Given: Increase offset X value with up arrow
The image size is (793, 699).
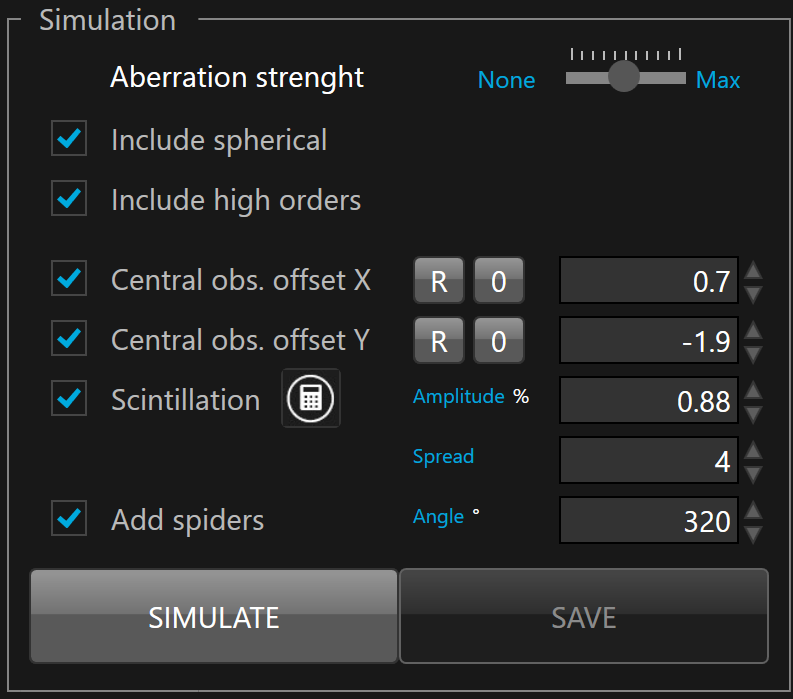Looking at the screenshot, I should [x=753, y=271].
